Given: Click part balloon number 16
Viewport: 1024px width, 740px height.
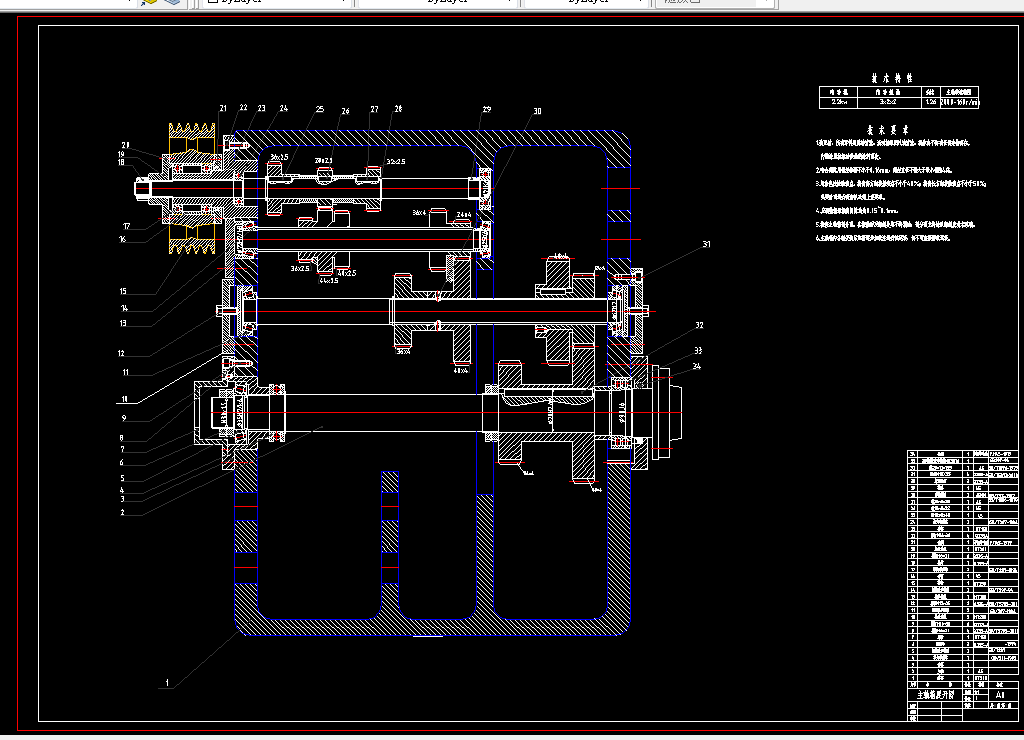Looking at the screenshot, I should (x=122, y=240).
